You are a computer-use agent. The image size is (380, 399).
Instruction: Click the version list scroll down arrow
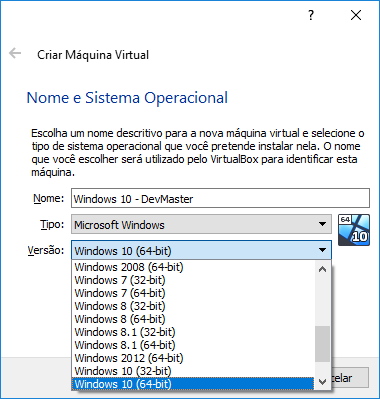(x=322, y=382)
